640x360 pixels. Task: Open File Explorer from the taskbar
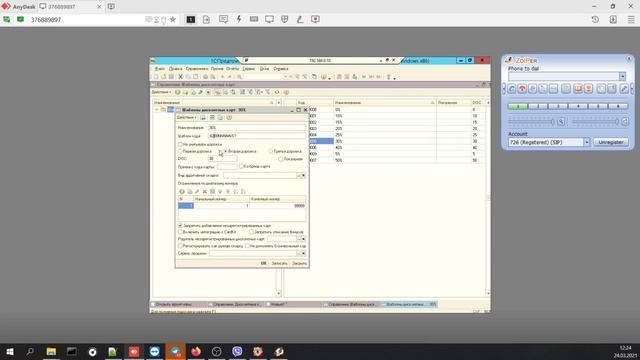pos(51,351)
